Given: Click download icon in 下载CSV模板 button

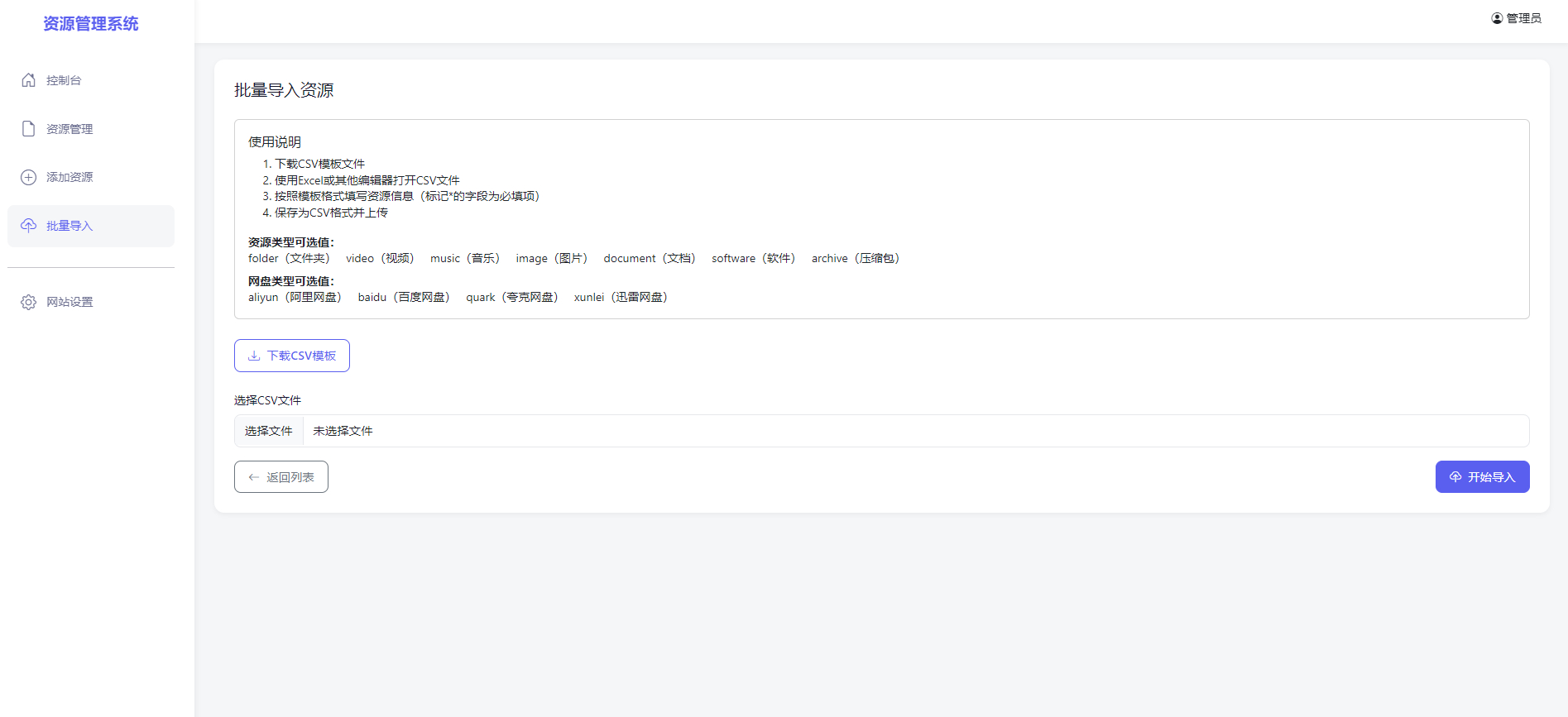Looking at the screenshot, I should coord(254,356).
